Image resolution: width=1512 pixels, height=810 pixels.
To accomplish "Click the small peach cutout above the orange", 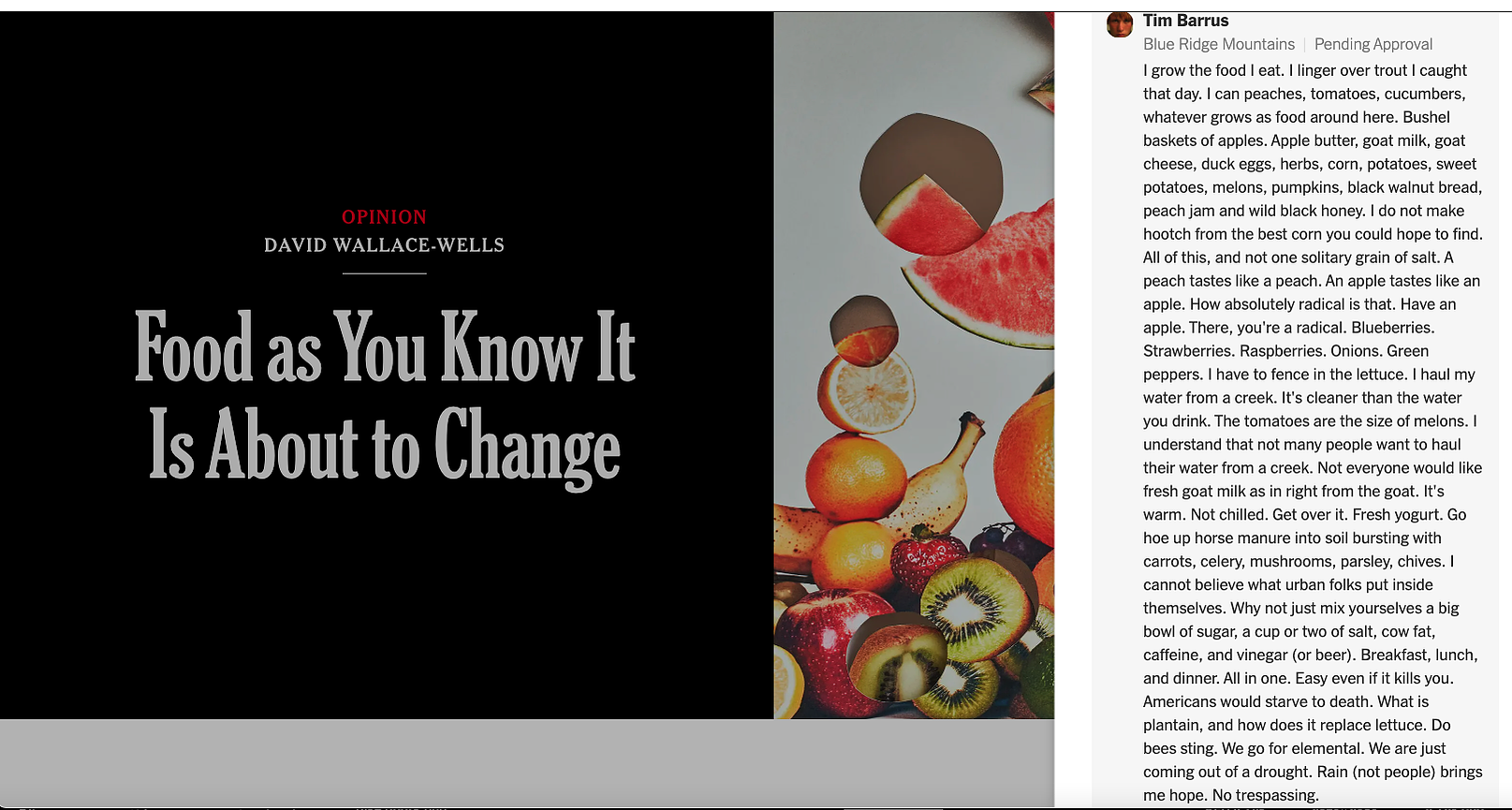I will pyautogui.click(x=863, y=330).
